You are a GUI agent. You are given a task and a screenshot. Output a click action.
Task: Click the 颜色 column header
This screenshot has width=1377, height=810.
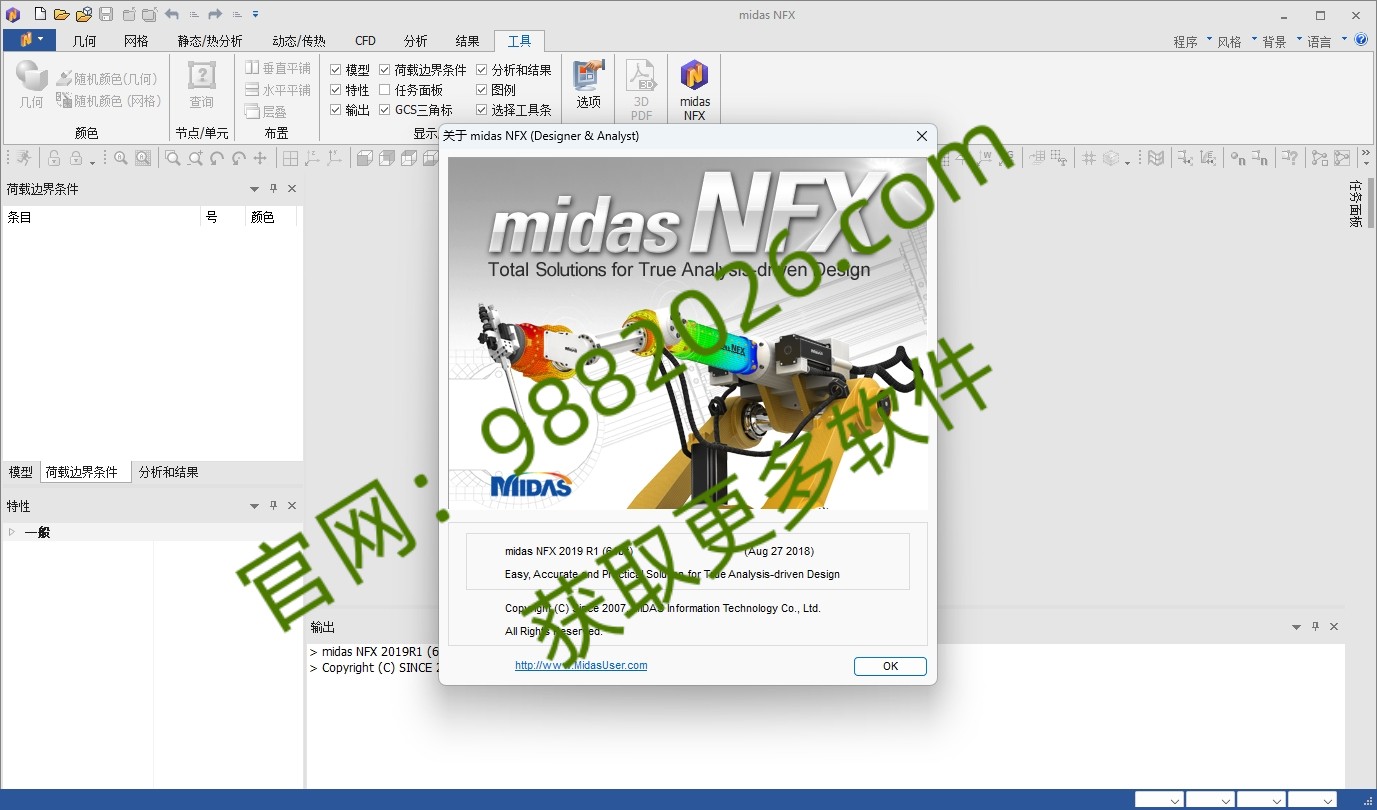(273, 217)
